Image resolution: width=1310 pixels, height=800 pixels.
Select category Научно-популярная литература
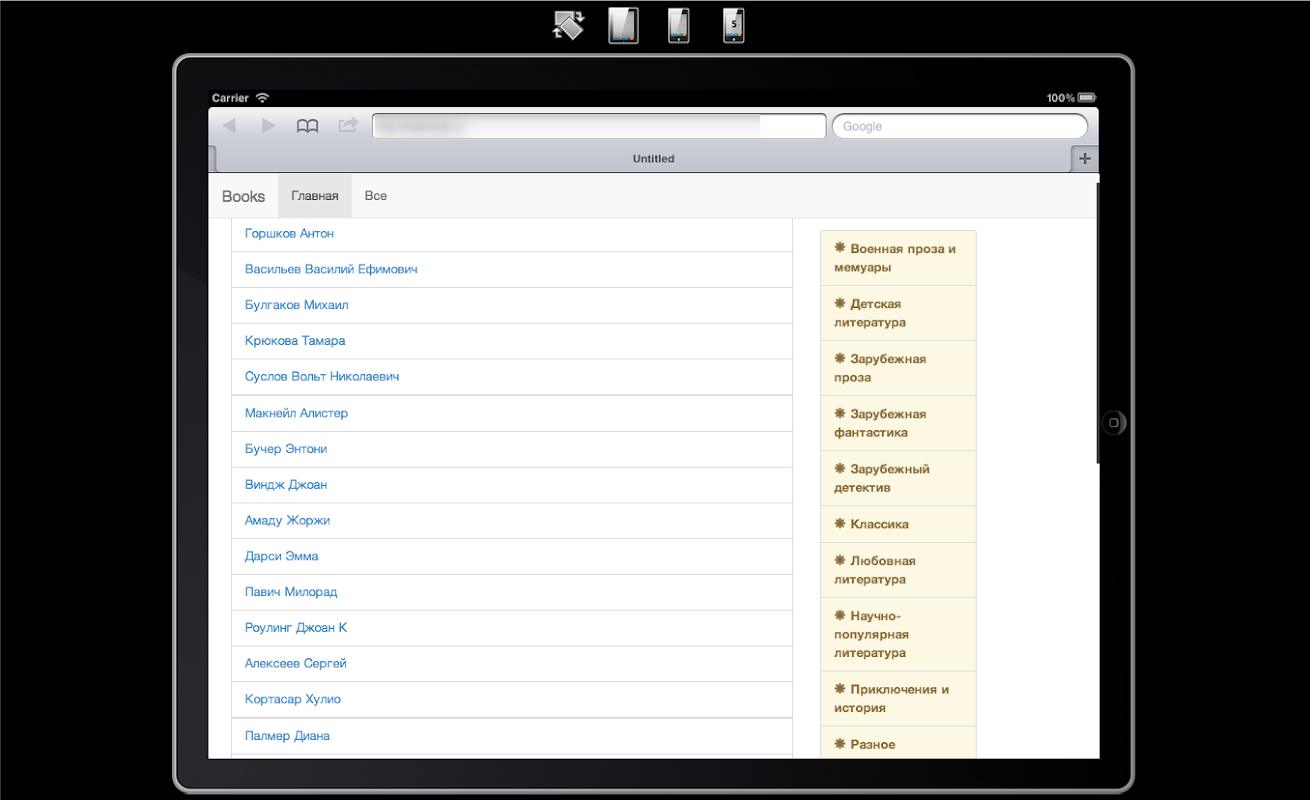898,634
